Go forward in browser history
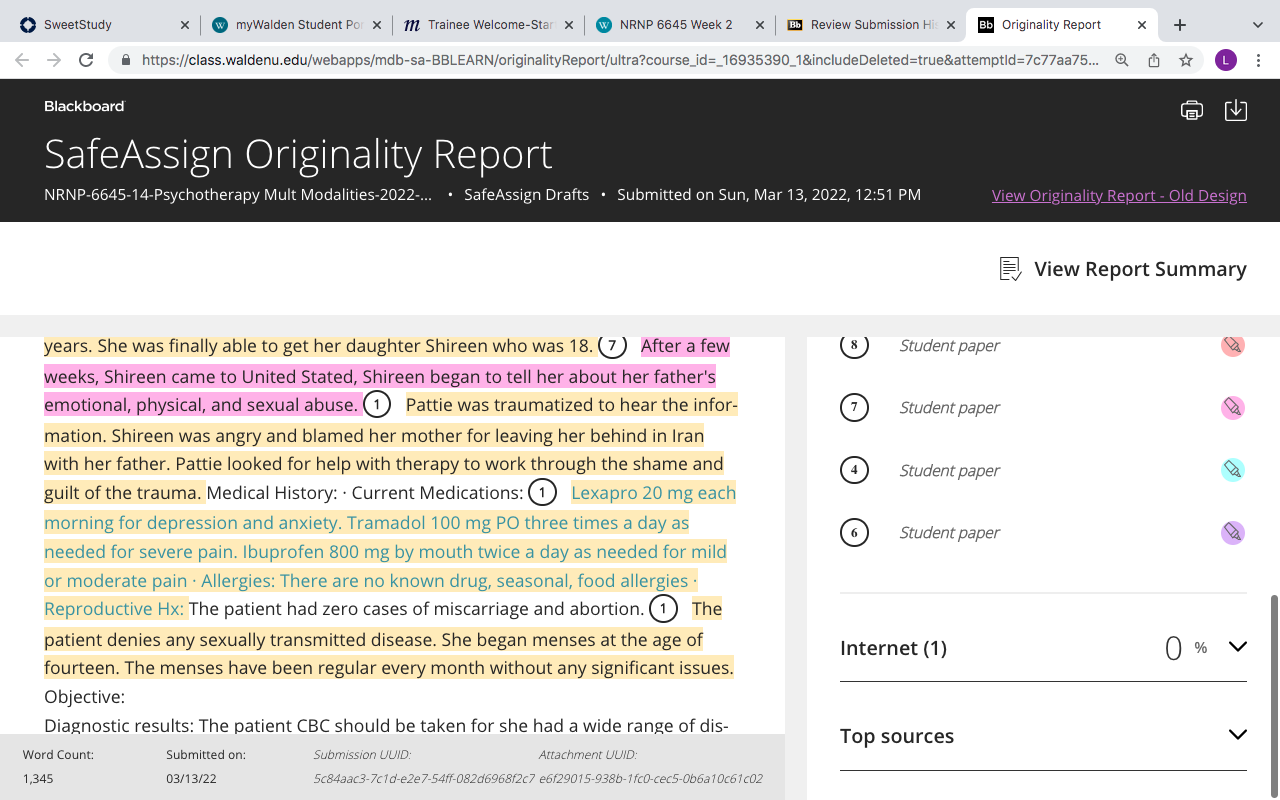 tap(54, 60)
